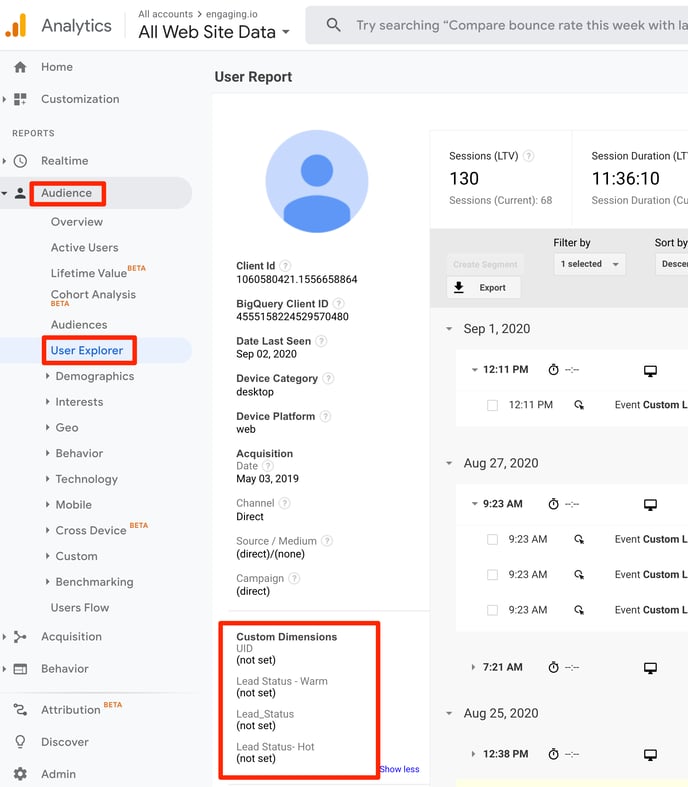Click event icon in the 12:11 PM event row

[579, 405]
